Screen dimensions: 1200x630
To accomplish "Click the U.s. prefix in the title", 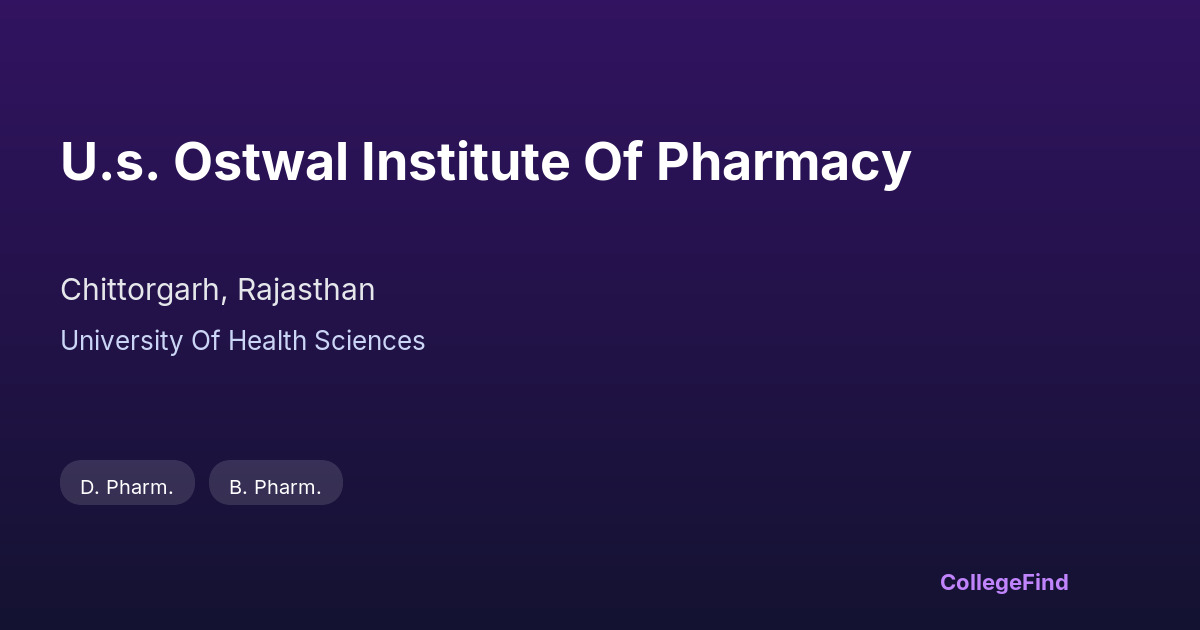I will [110, 162].
